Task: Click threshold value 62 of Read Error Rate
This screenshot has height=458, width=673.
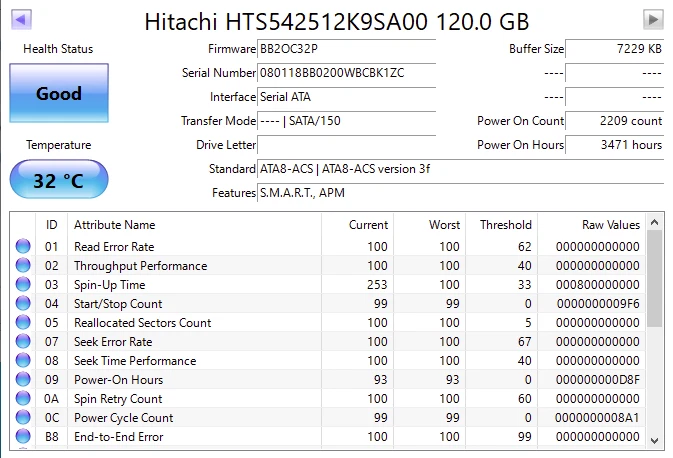Action: (524, 247)
